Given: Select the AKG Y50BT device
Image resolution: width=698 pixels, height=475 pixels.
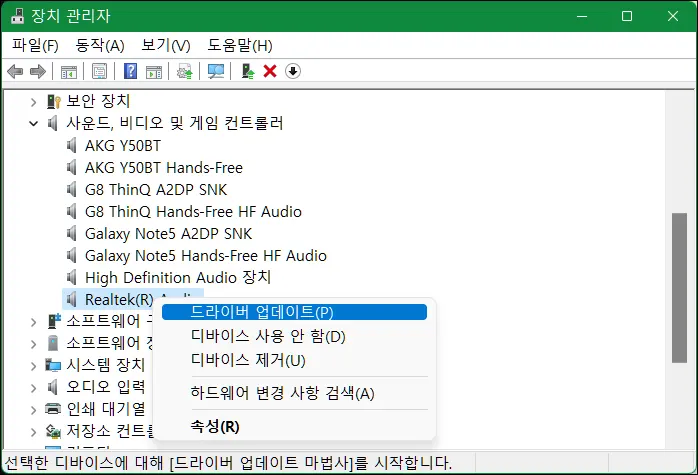Looking at the screenshot, I should [x=123, y=146].
